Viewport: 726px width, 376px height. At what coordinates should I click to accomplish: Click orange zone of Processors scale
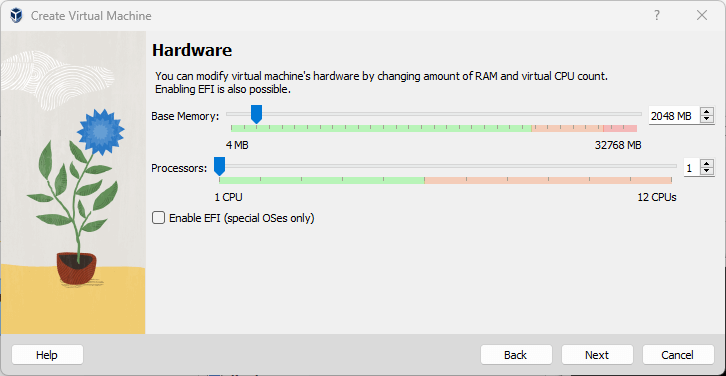click(548, 180)
